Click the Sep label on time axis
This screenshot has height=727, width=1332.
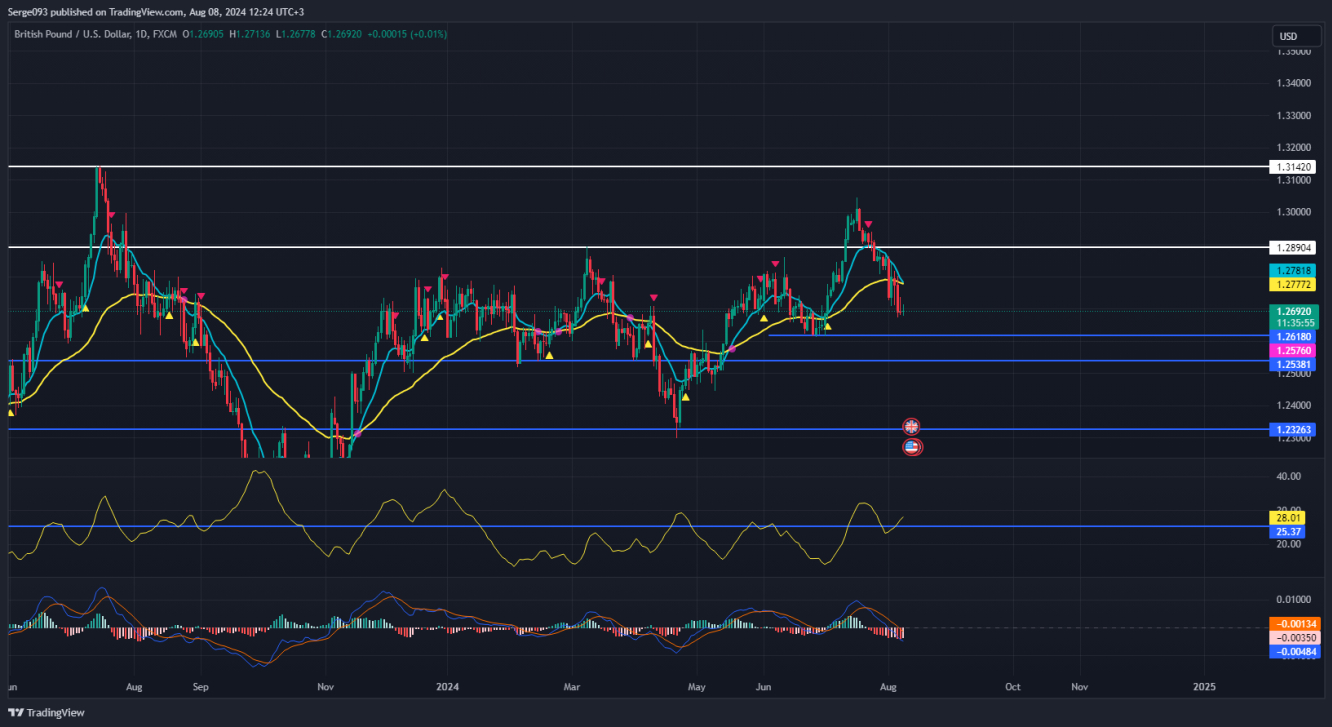click(200, 688)
